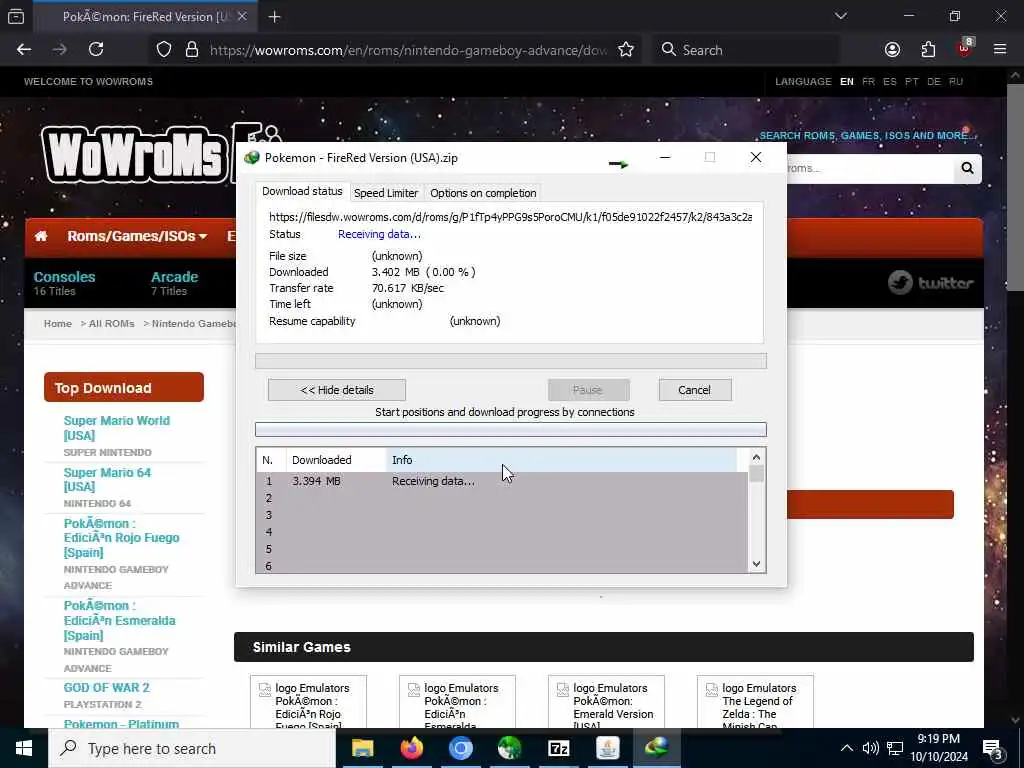Open the red extension with badge 8
This screenshot has height=768, width=1024.
965,48
